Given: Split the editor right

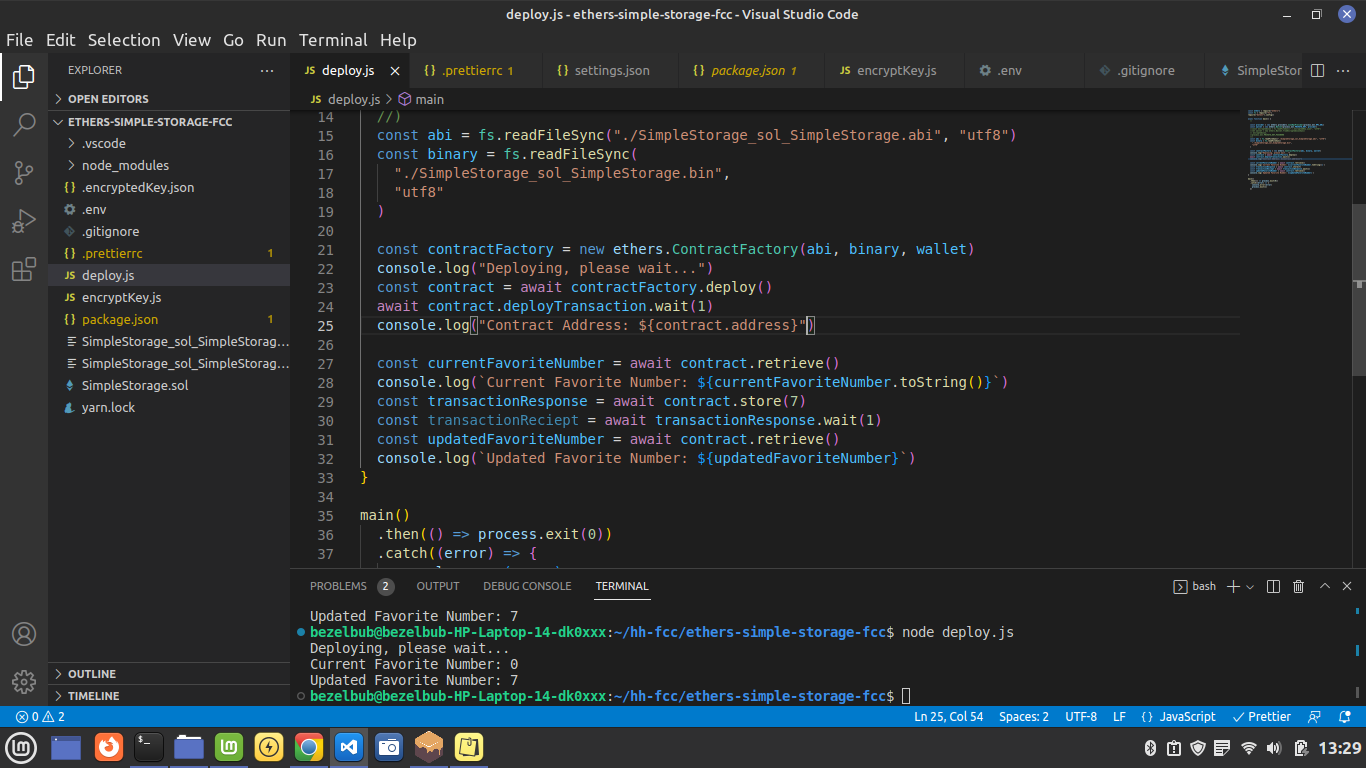Looking at the screenshot, I should point(1317,71).
